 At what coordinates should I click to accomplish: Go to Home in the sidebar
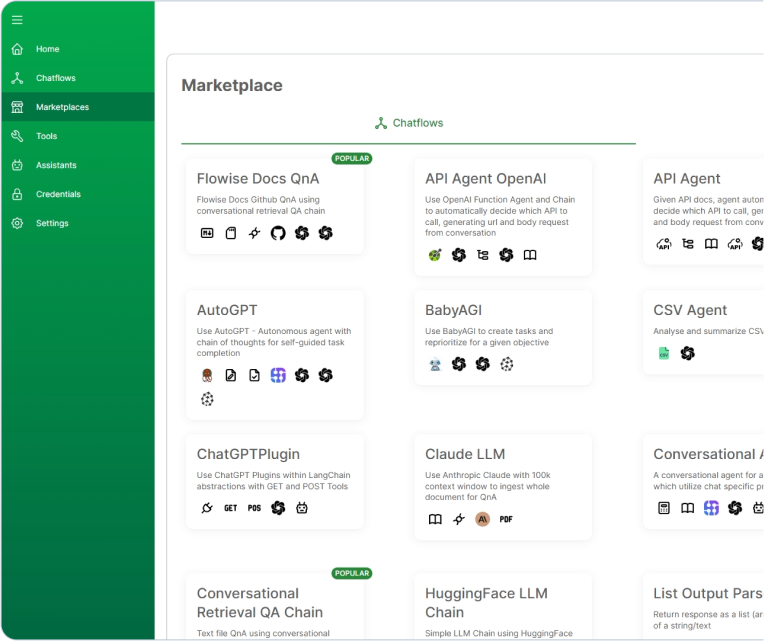coord(47,49)
